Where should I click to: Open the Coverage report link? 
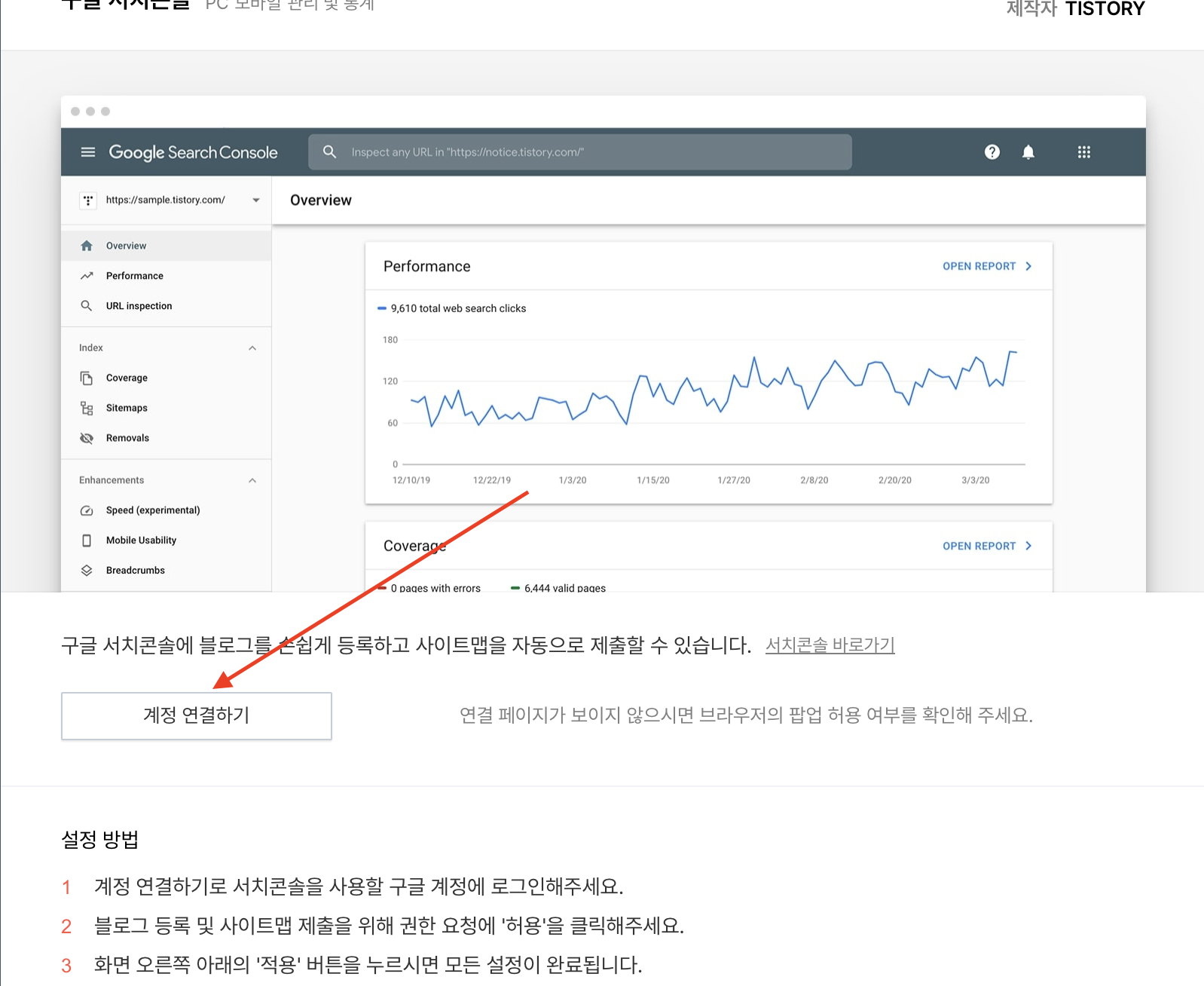[x=987, y=546]
